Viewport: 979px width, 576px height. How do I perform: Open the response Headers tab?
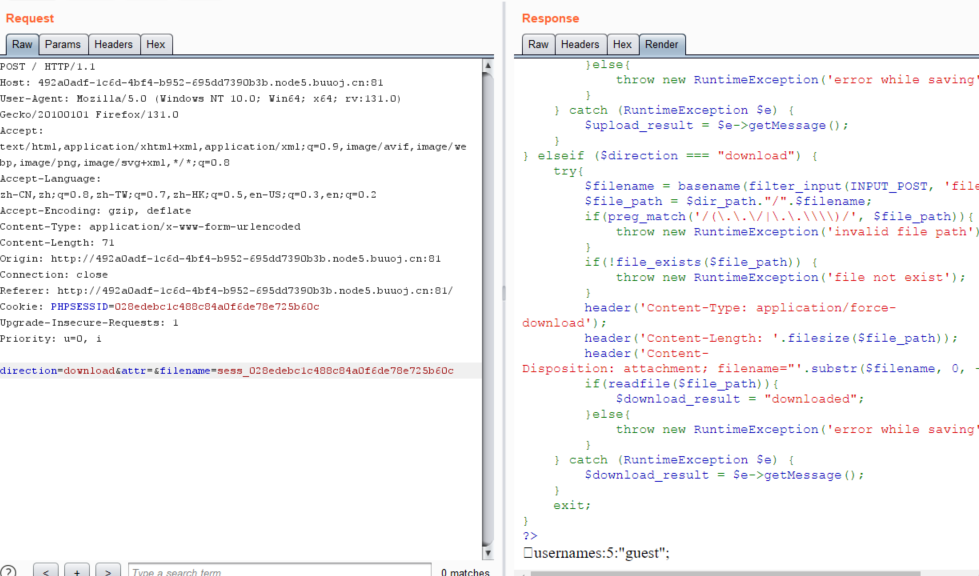click(x=580, y=44)
